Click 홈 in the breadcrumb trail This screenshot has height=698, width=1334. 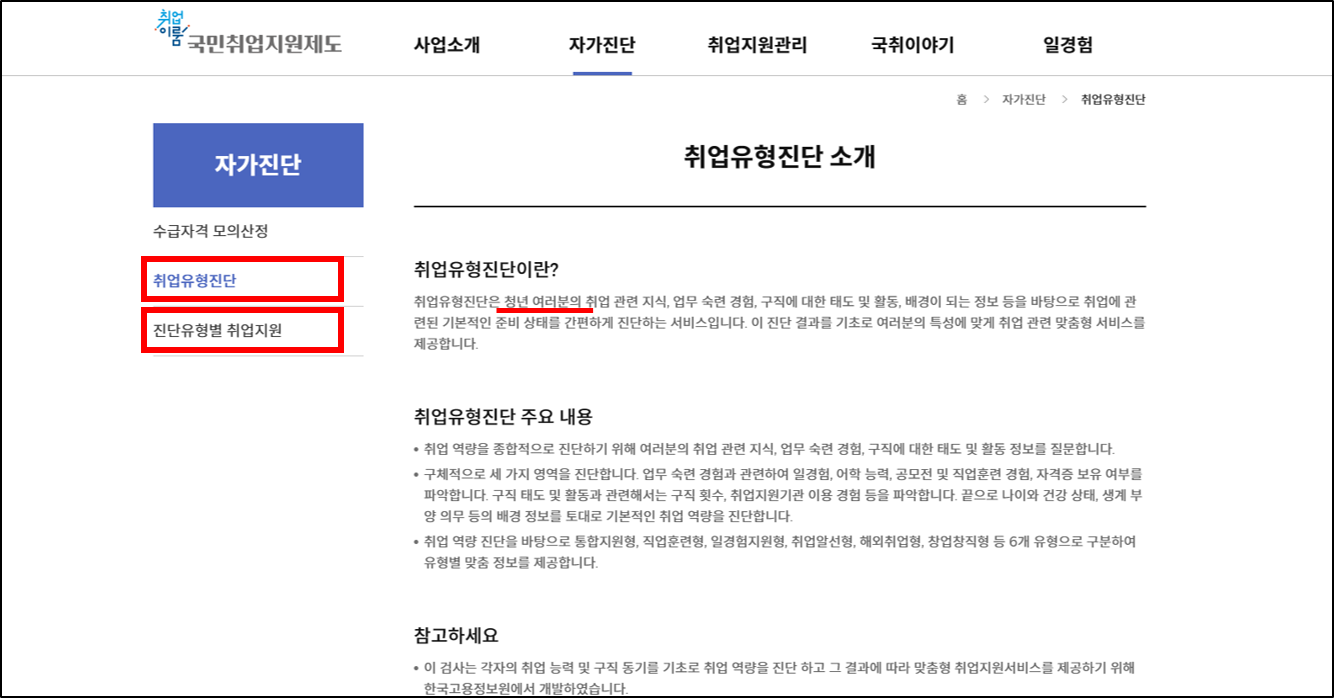[960, 99]
